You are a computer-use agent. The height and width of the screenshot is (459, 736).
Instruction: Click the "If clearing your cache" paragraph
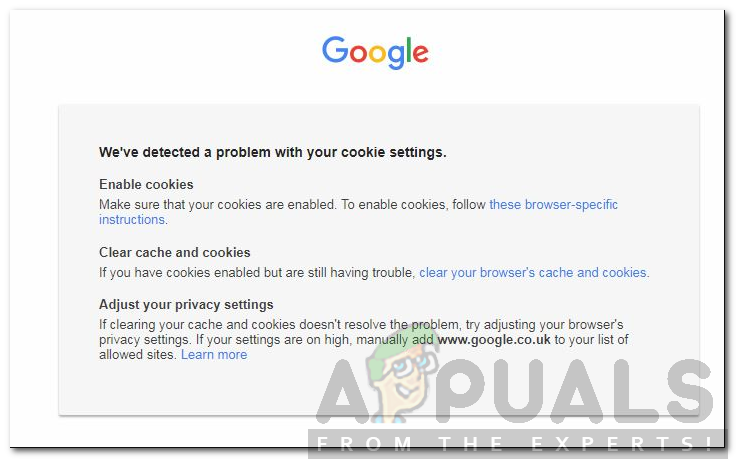click(x=300, y=325)
